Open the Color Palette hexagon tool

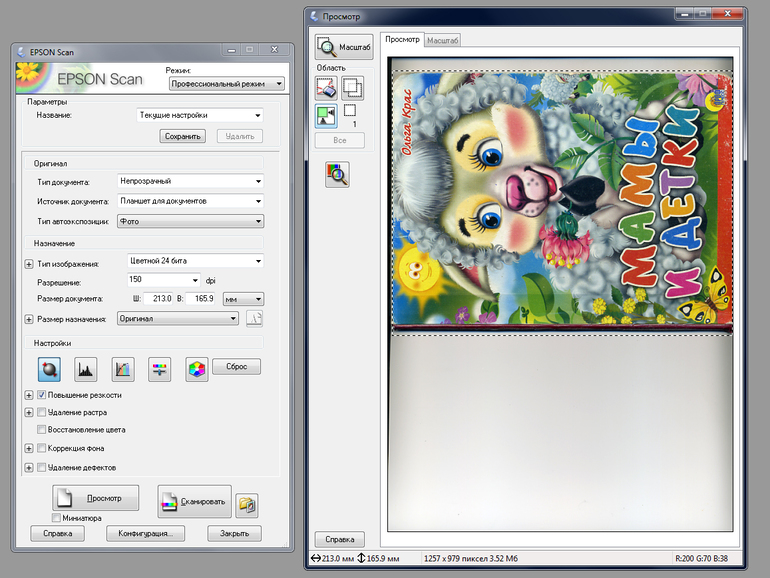coord(197,369)
